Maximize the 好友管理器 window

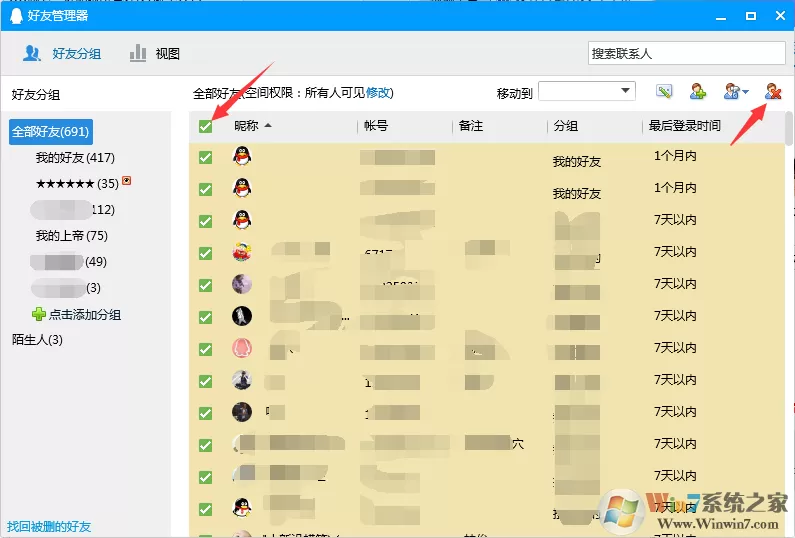pos(751,16)
